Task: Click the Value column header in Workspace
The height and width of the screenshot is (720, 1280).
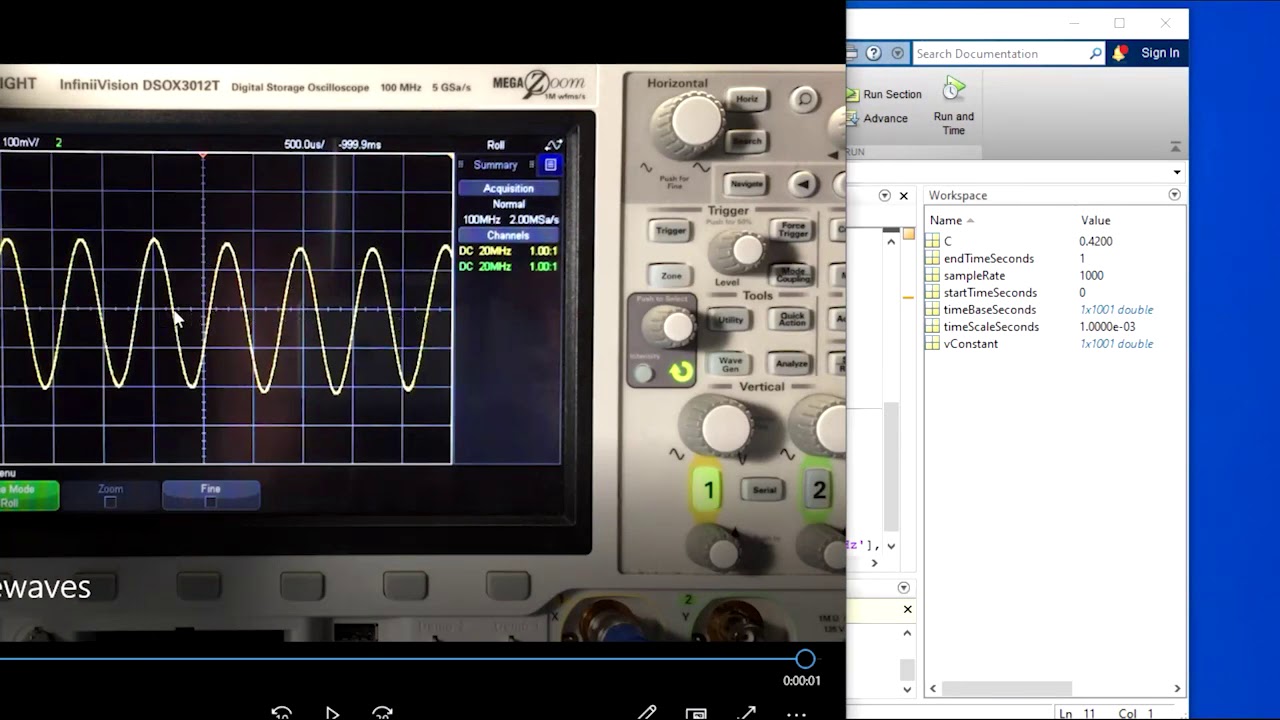Action: point(1096,220)
